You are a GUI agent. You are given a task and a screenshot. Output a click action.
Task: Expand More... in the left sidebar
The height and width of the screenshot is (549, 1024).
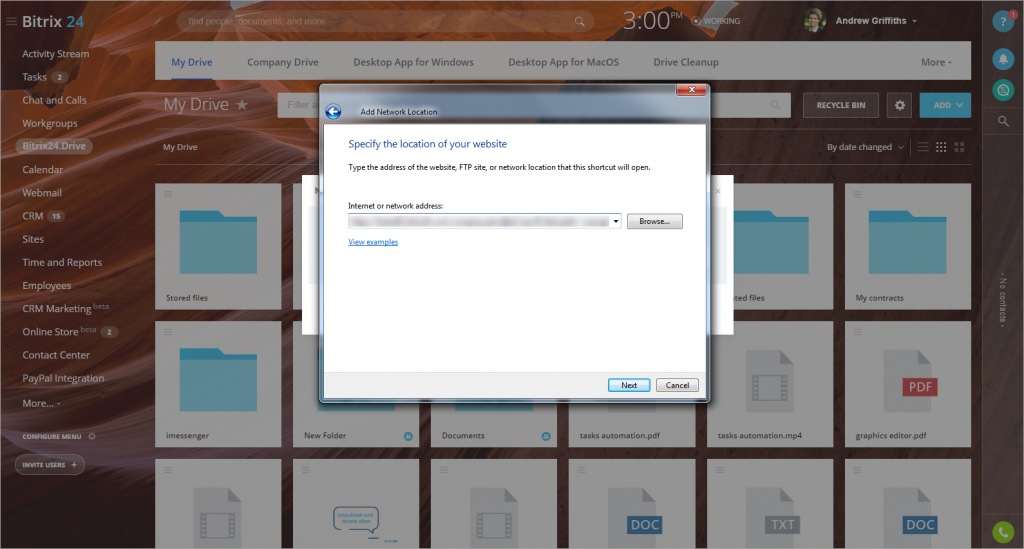point(41,403)
